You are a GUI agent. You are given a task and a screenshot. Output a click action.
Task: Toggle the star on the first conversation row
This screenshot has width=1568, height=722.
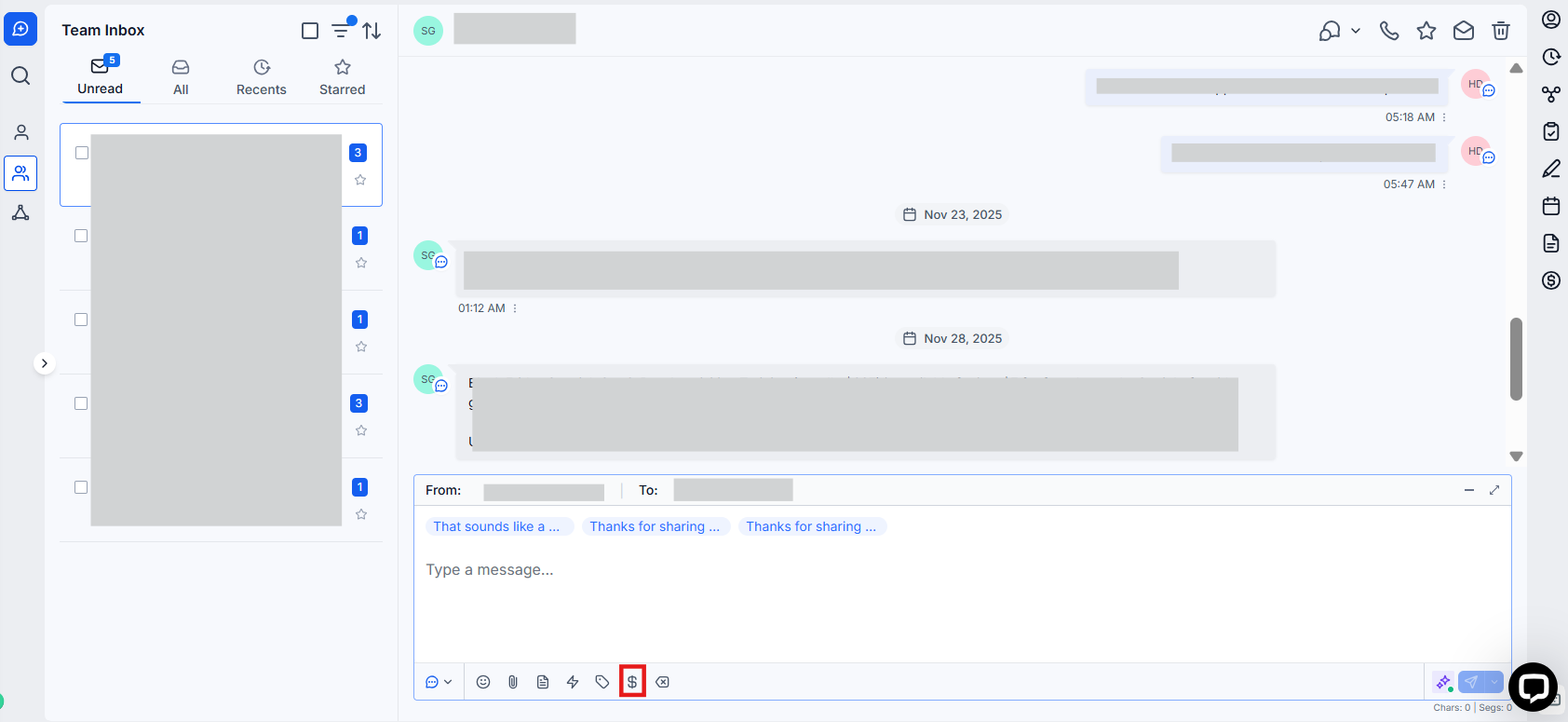[x=360, y=180]
